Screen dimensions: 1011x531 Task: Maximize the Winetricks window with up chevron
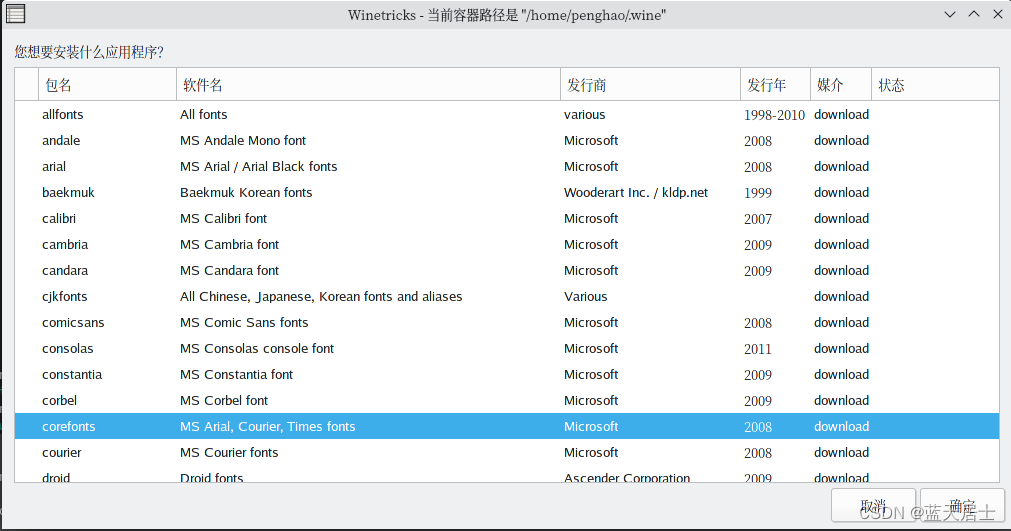tap(974, 14)
